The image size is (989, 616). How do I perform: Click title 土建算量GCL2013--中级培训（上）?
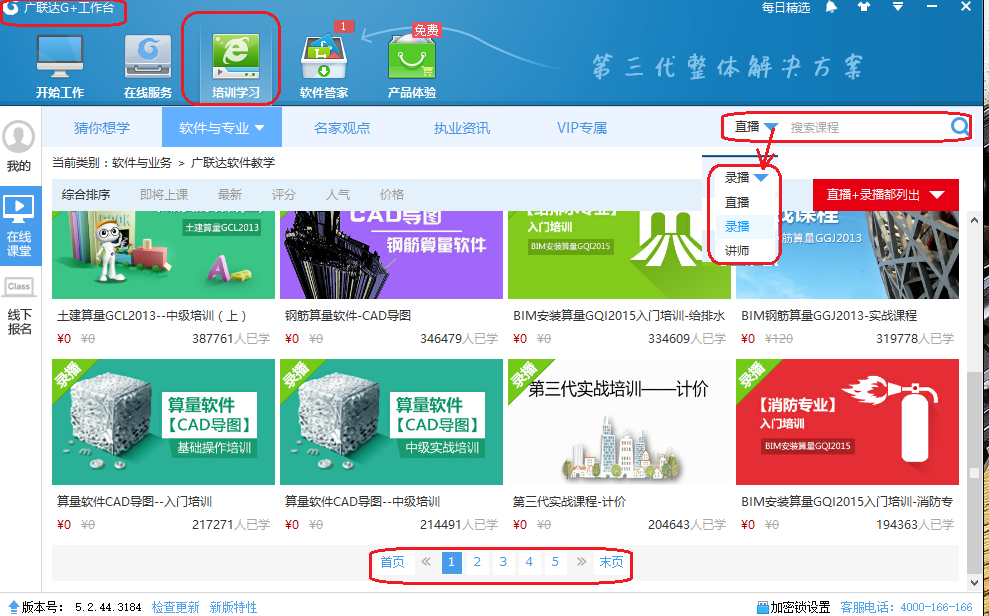pyautogui.click(x=151, y=315)
